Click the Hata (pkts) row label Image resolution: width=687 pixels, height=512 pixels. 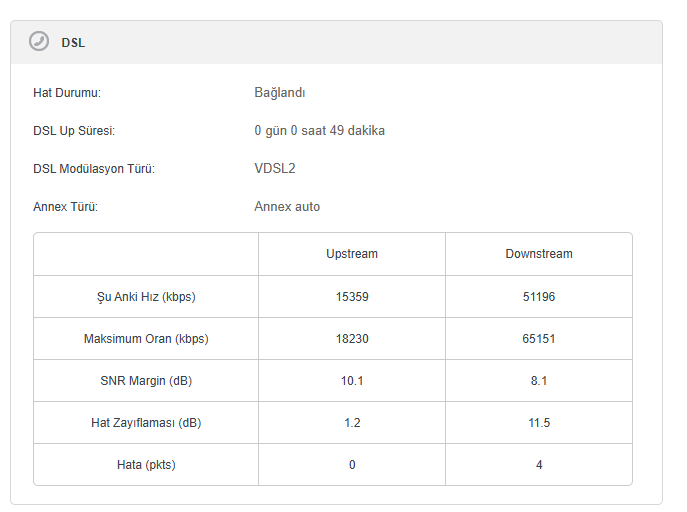[x=146, y=465]
